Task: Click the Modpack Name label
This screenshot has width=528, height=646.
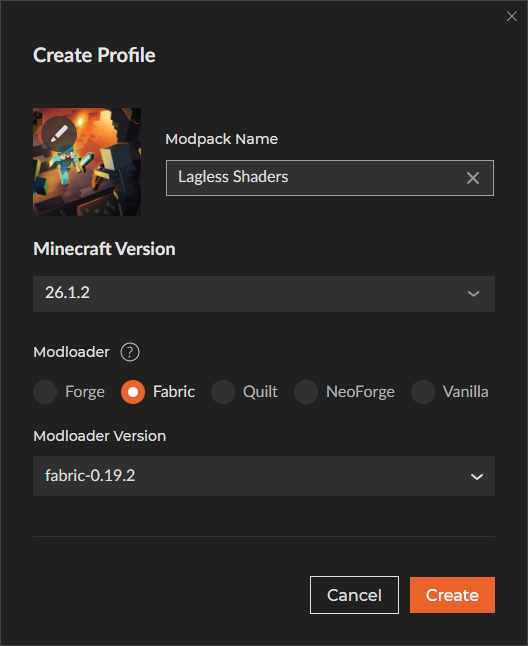Action: pyautogui.click(x=222, y=139)
